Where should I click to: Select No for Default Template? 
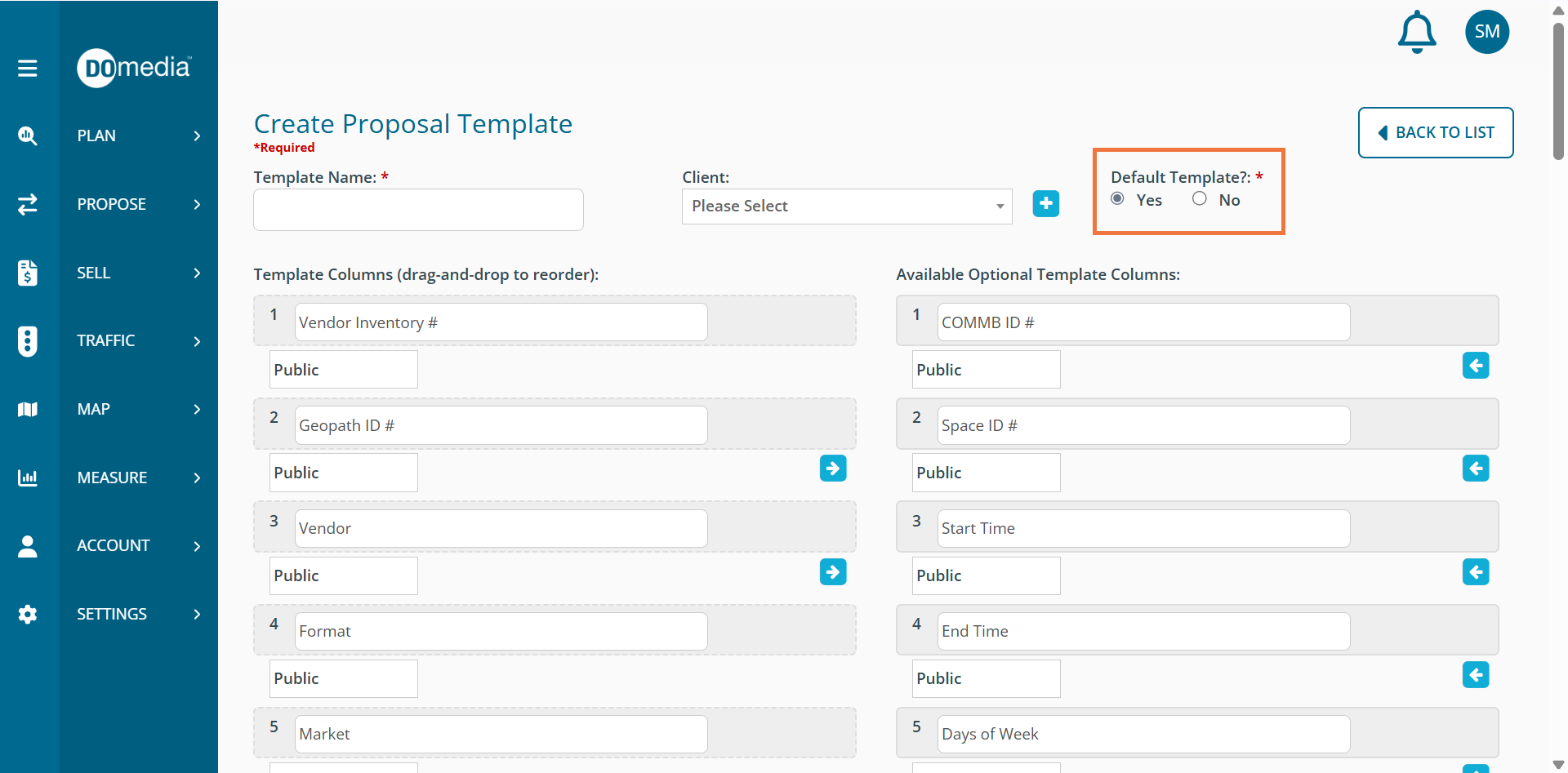(1199, 199)
